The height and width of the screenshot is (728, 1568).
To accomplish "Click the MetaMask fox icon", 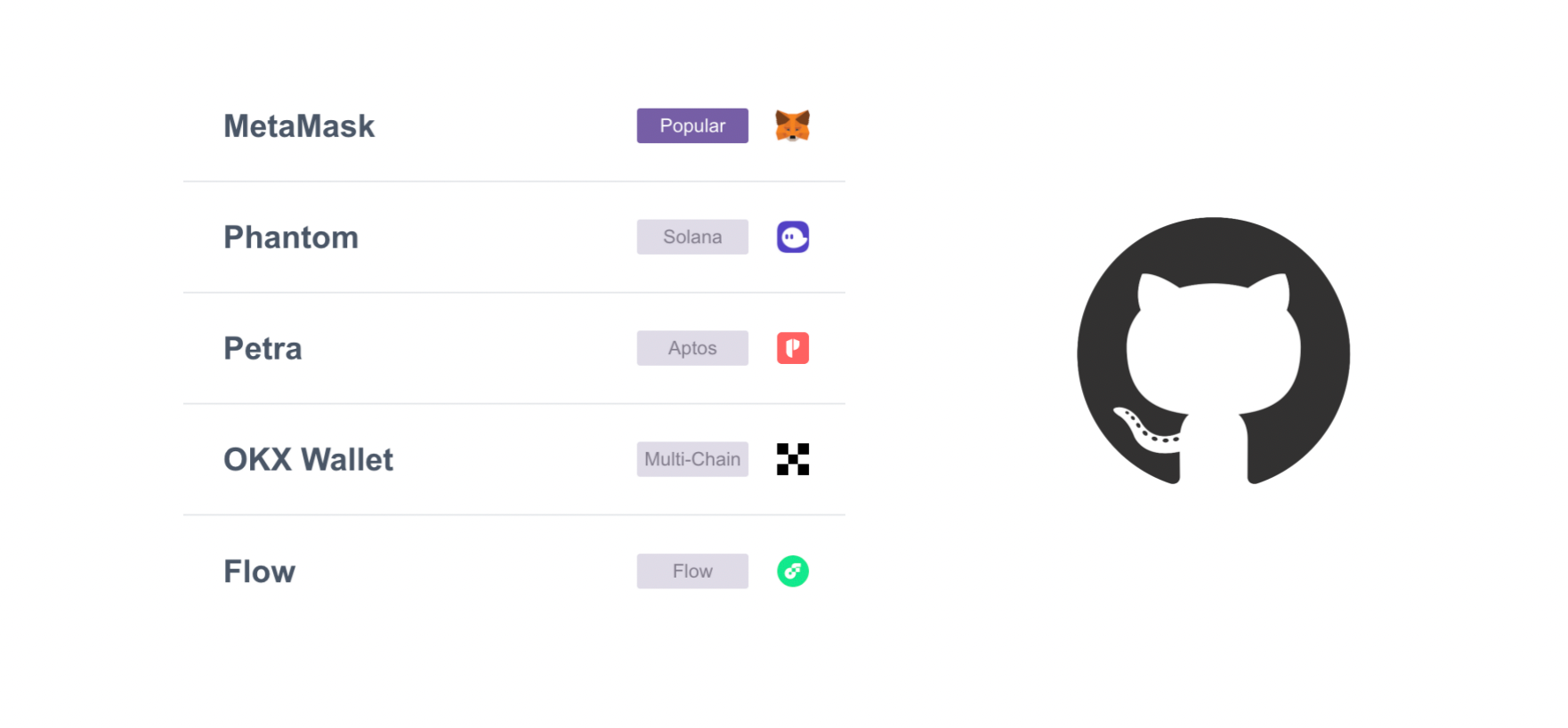I will click(792, 125).
